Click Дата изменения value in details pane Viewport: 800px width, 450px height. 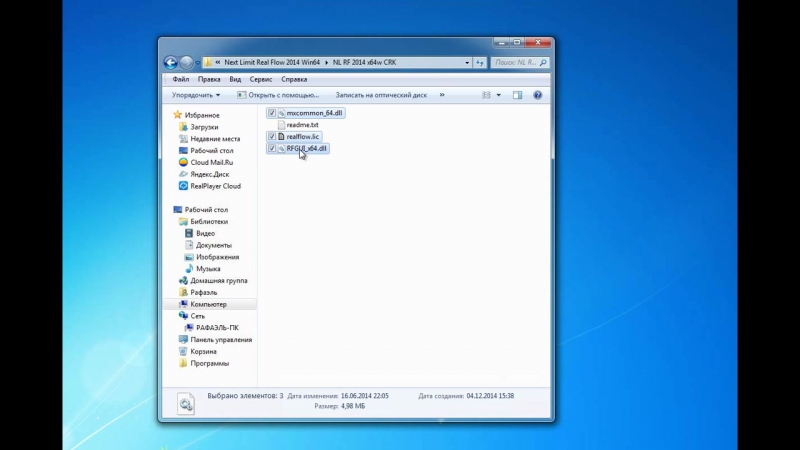365,396
